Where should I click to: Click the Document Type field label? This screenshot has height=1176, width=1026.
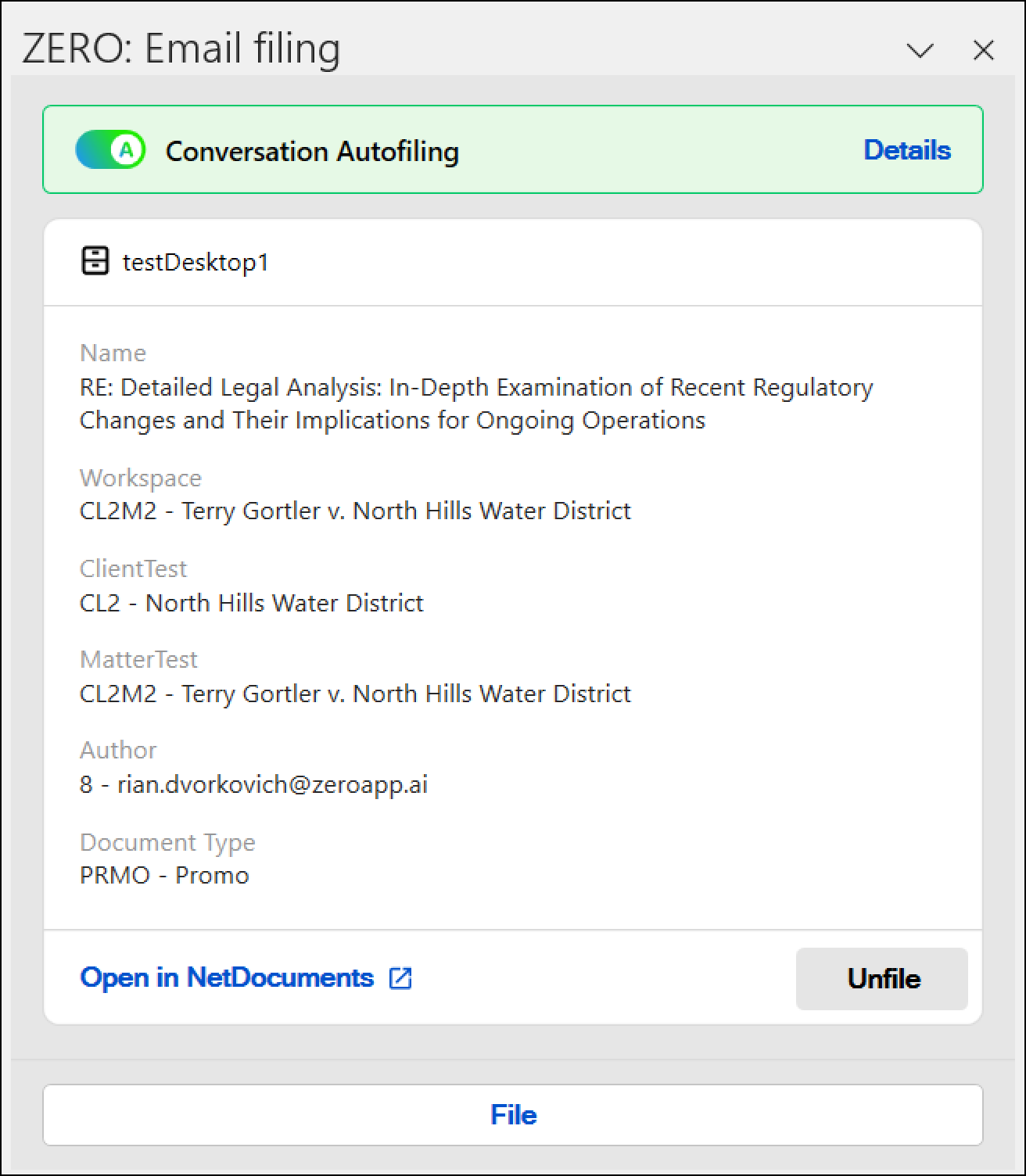(x=167, y=842)
